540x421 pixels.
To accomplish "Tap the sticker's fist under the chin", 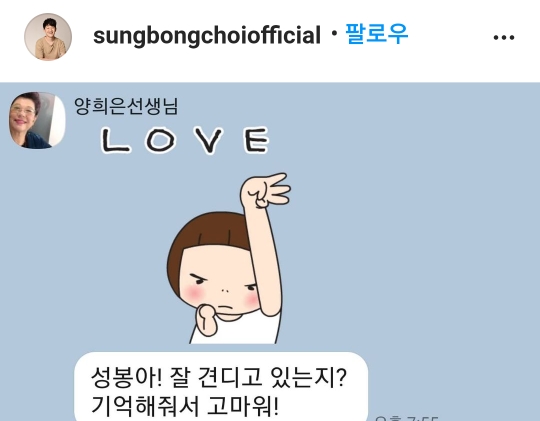I will pos(207,320).
